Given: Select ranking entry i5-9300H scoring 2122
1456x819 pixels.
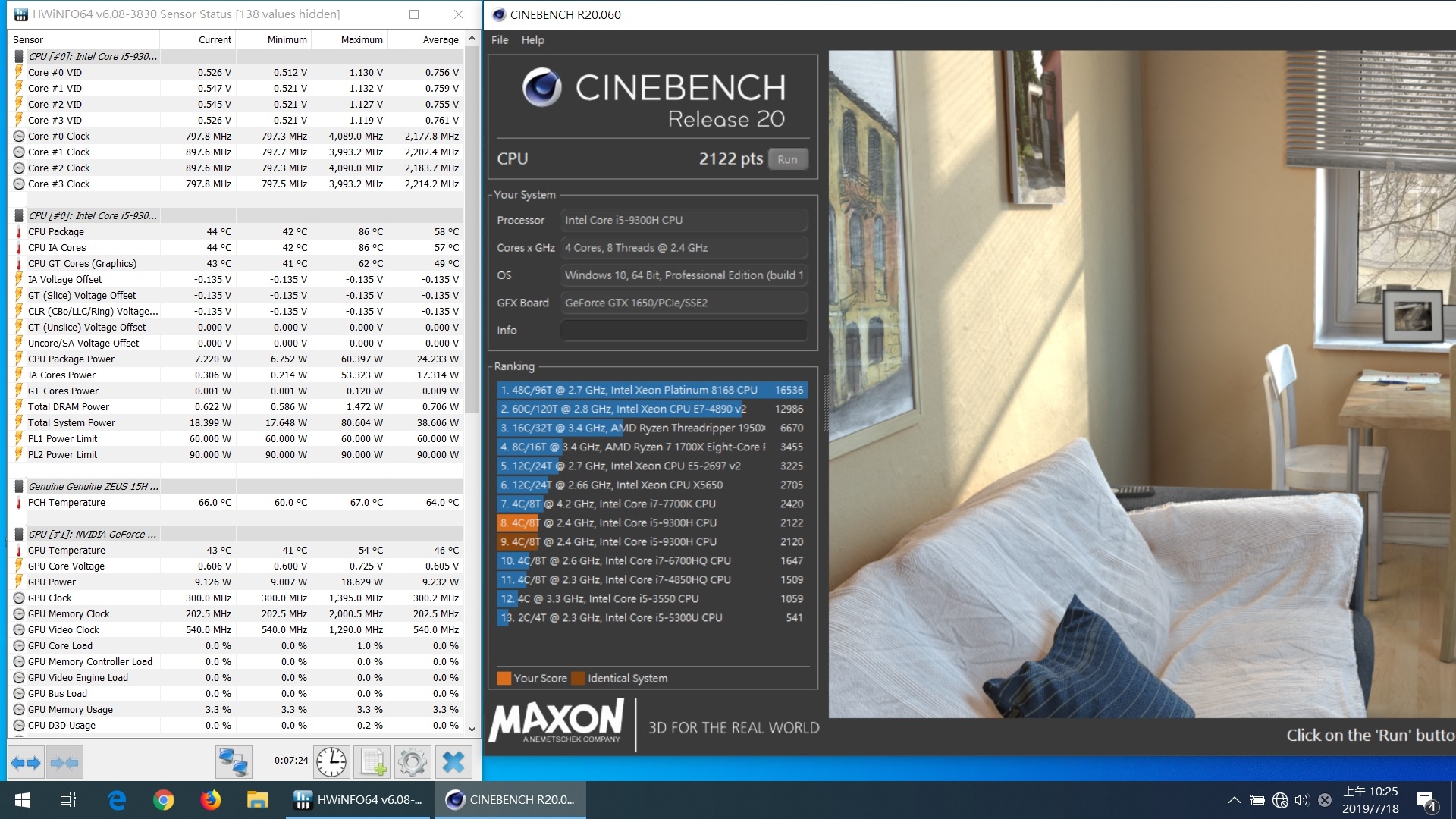Looking at the screenshot, I should [652, 522].
